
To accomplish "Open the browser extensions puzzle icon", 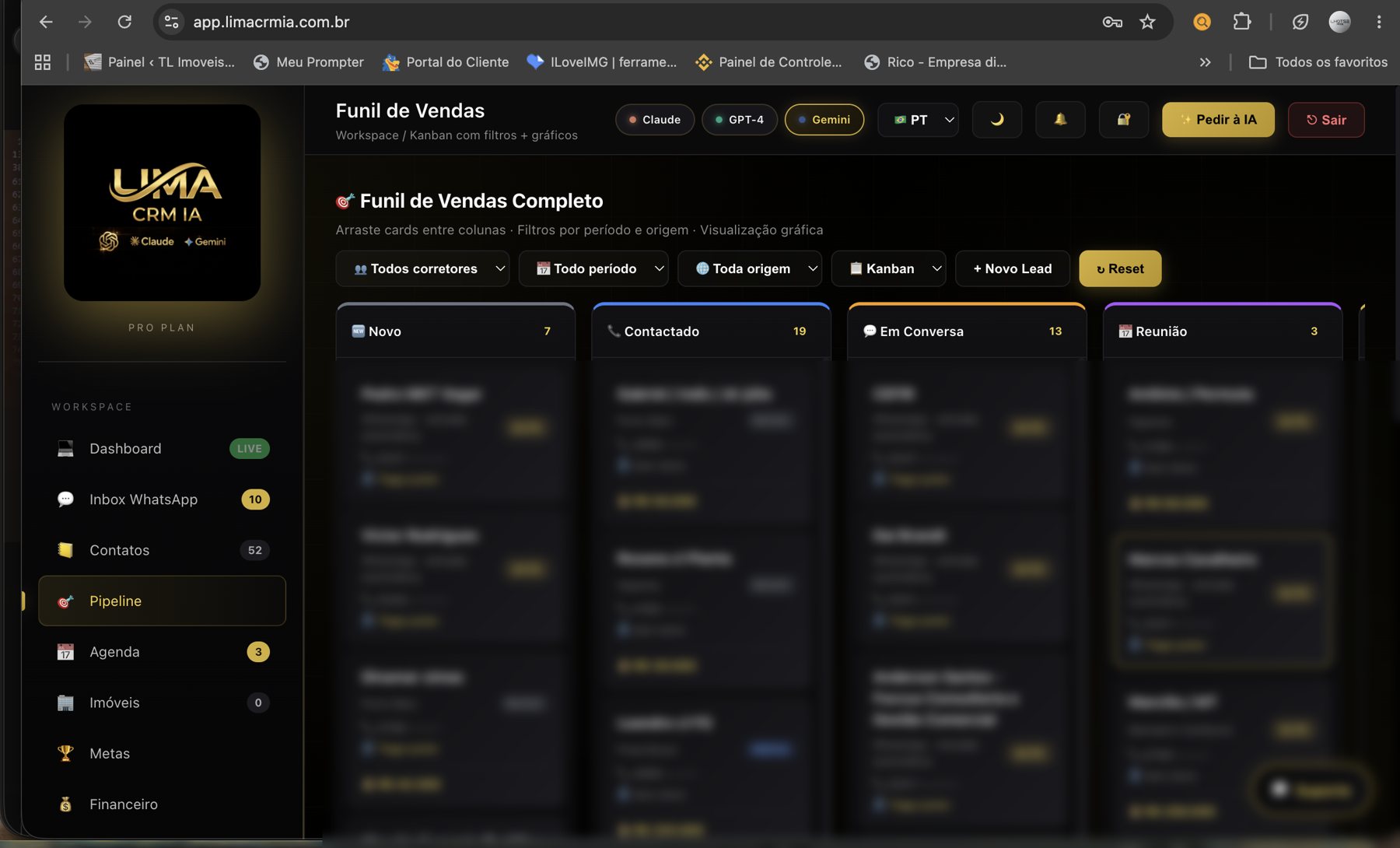I will pyautogui.click(x=1242, y=22).
